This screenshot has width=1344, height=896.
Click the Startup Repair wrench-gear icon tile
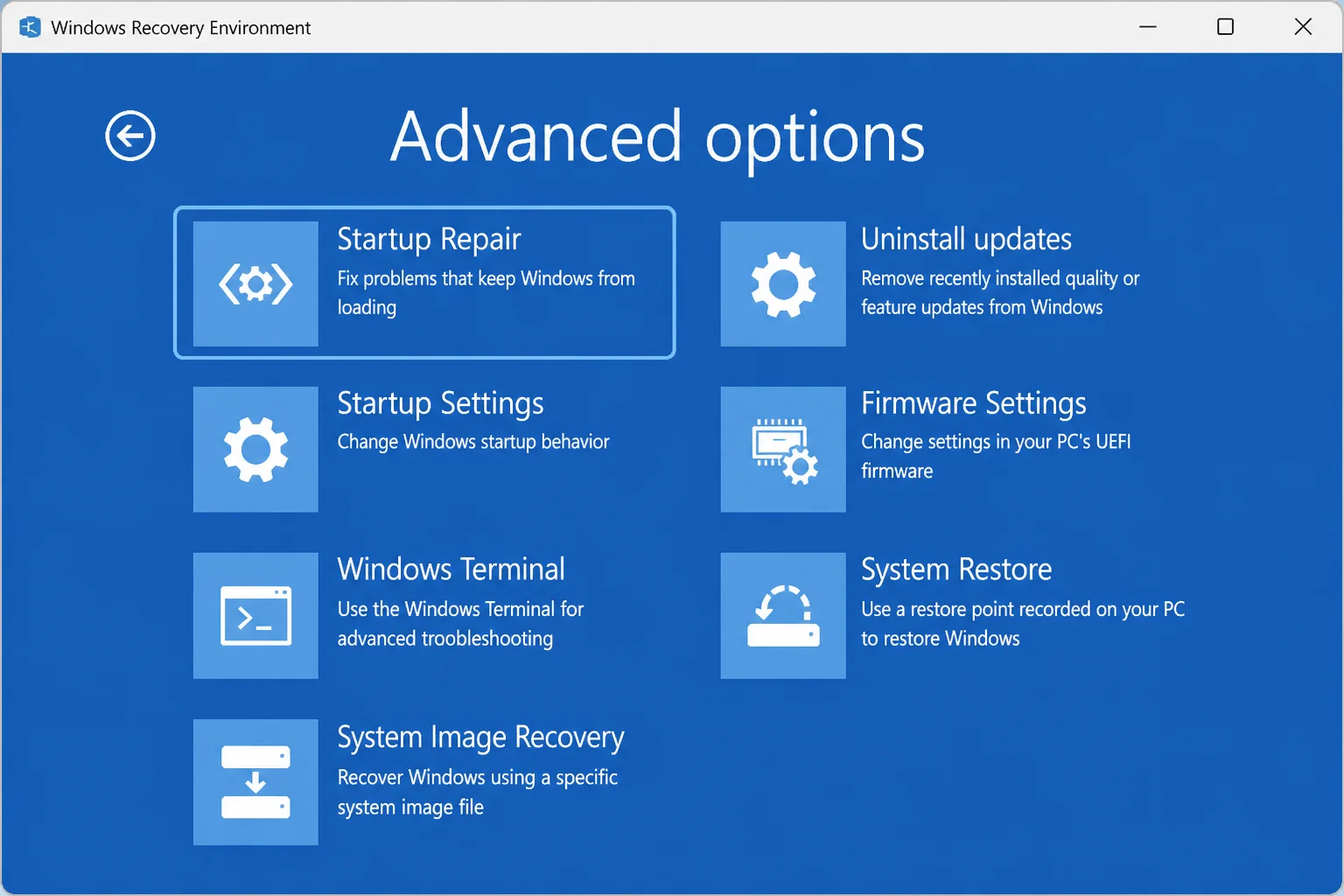tap(255, 283)
